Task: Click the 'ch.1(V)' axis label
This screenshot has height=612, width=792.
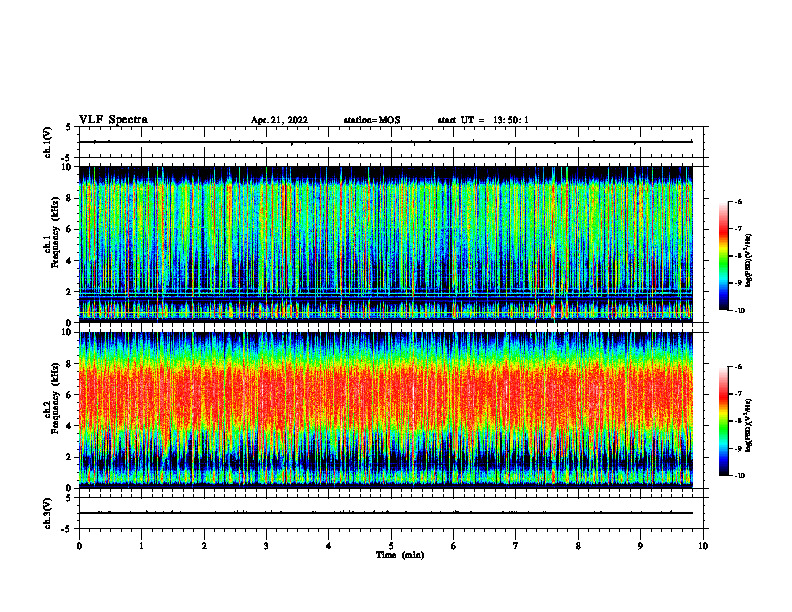Action: tap(47, 142)
